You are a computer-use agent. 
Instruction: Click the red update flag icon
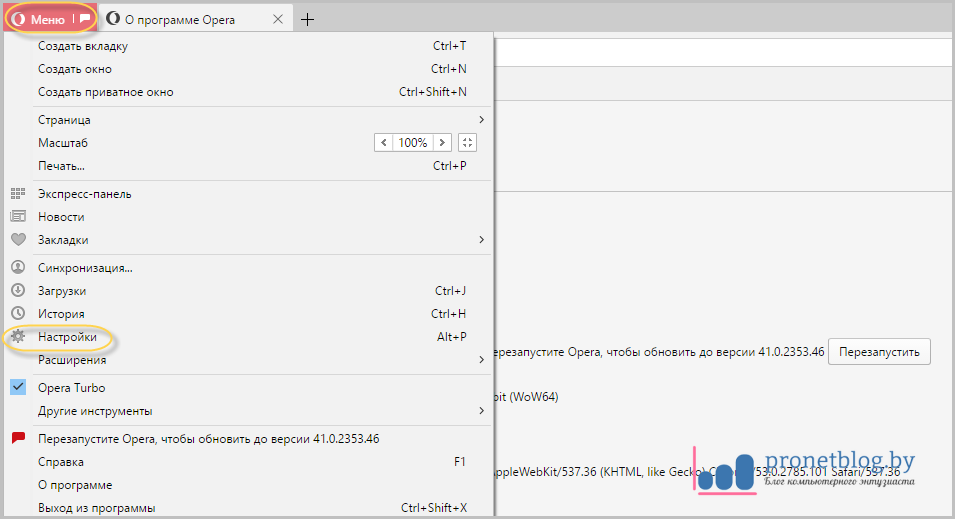(18, 437)
